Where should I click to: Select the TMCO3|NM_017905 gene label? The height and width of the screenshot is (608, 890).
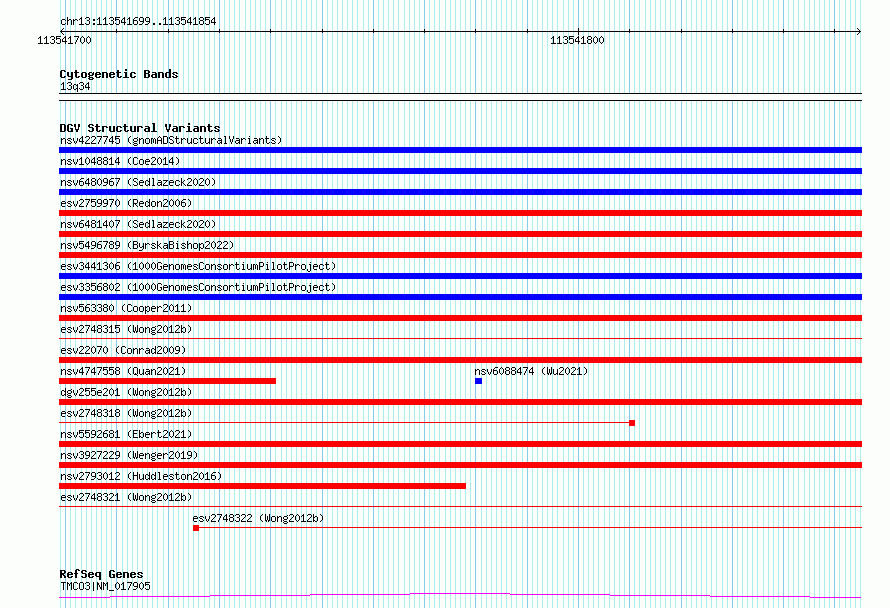click(105, 586)
